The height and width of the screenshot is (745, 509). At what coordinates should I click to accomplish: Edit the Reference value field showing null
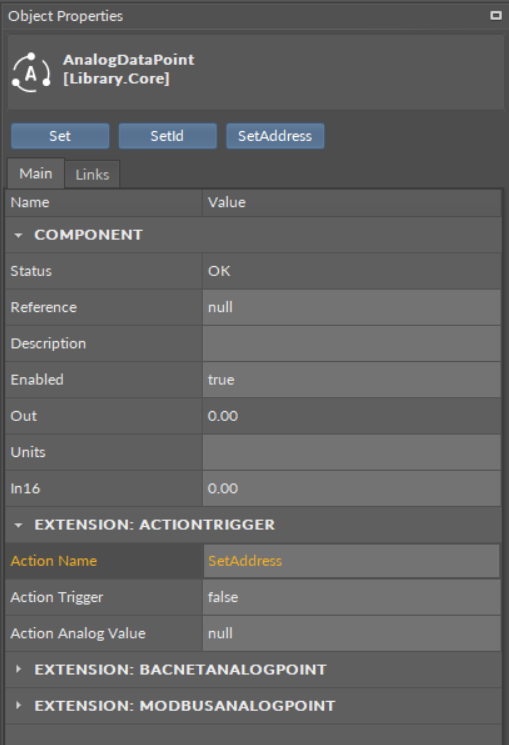pyautogui.click(x=352, y=307)
